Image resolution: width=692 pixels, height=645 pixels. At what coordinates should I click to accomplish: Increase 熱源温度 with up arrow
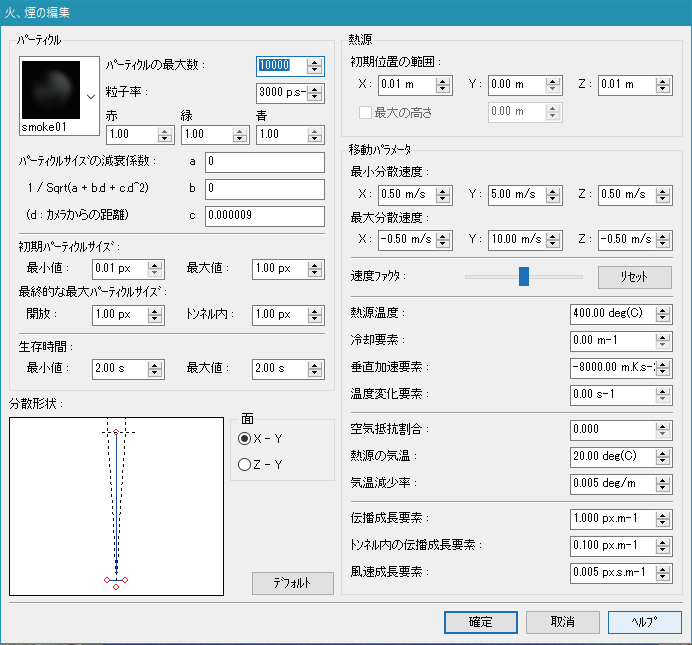[663, 309]
